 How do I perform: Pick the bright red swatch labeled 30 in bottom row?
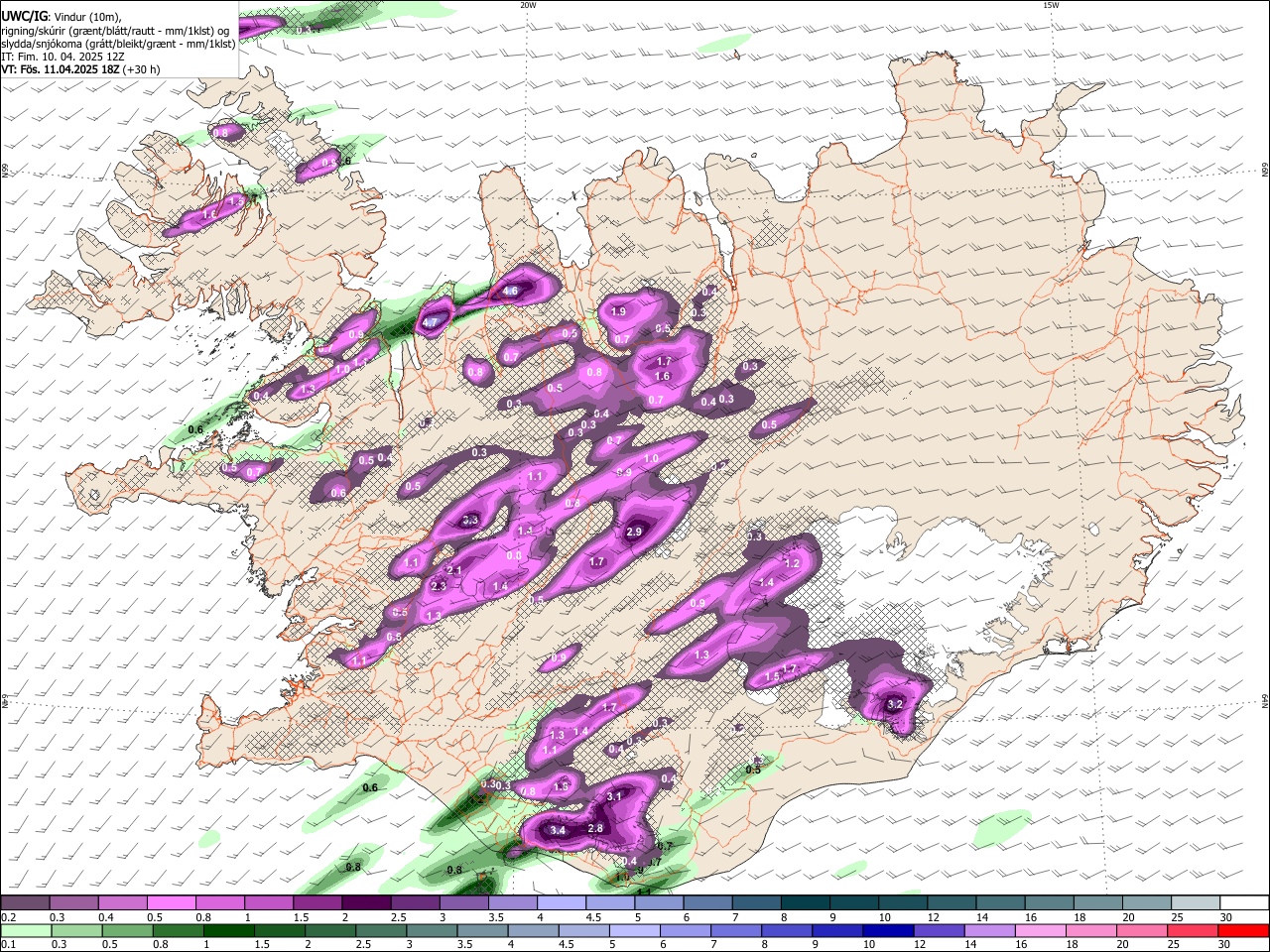pos(1243,931)
